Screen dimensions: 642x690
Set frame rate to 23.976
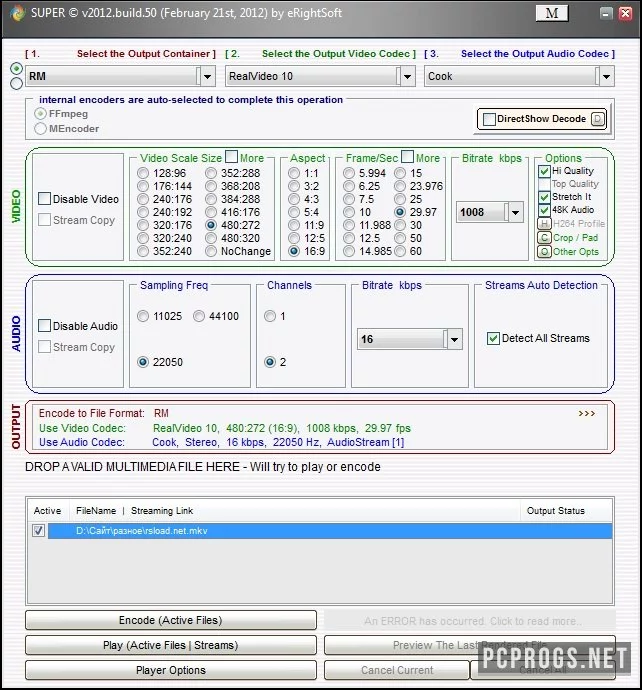point(400,186)
